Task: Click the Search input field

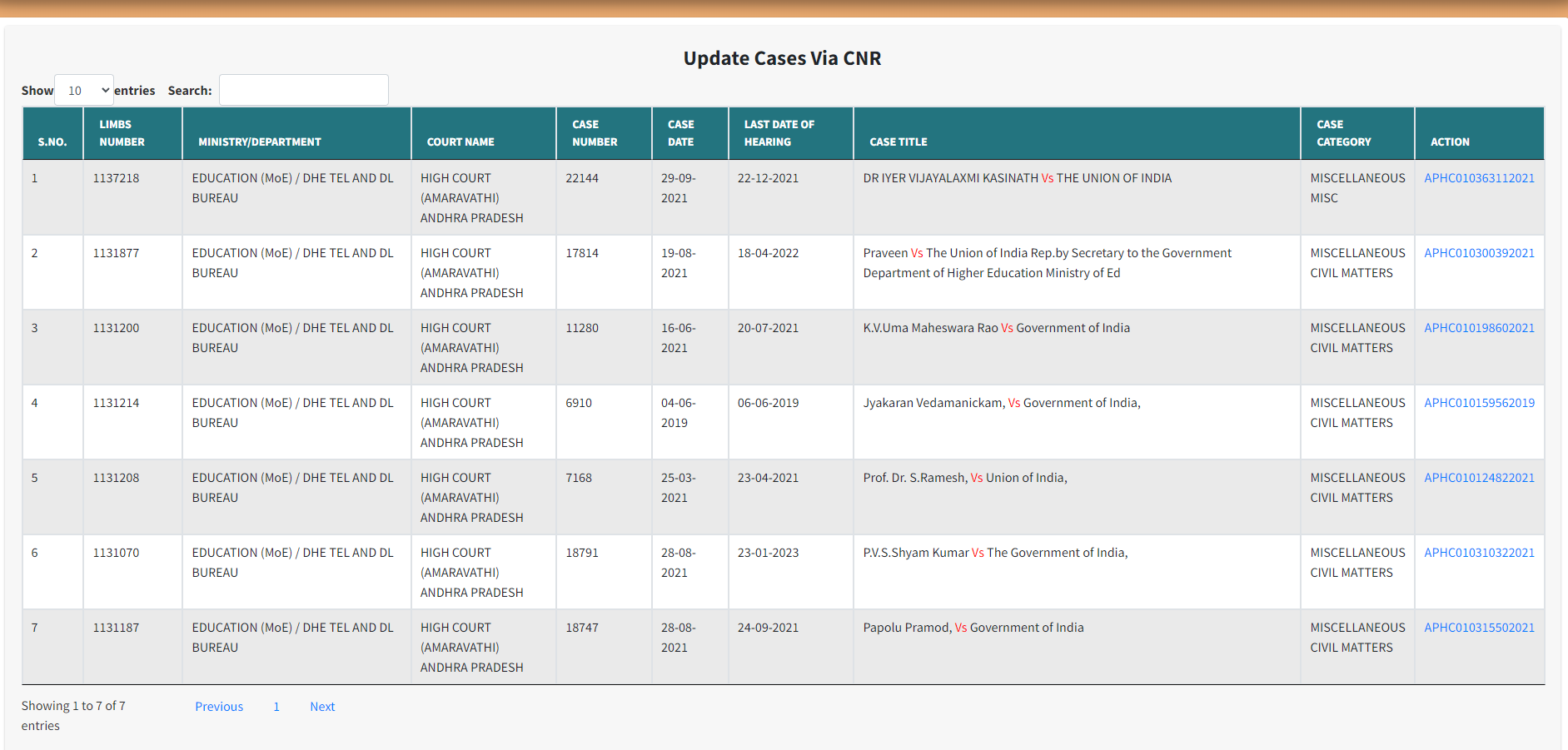Action: 303,91
